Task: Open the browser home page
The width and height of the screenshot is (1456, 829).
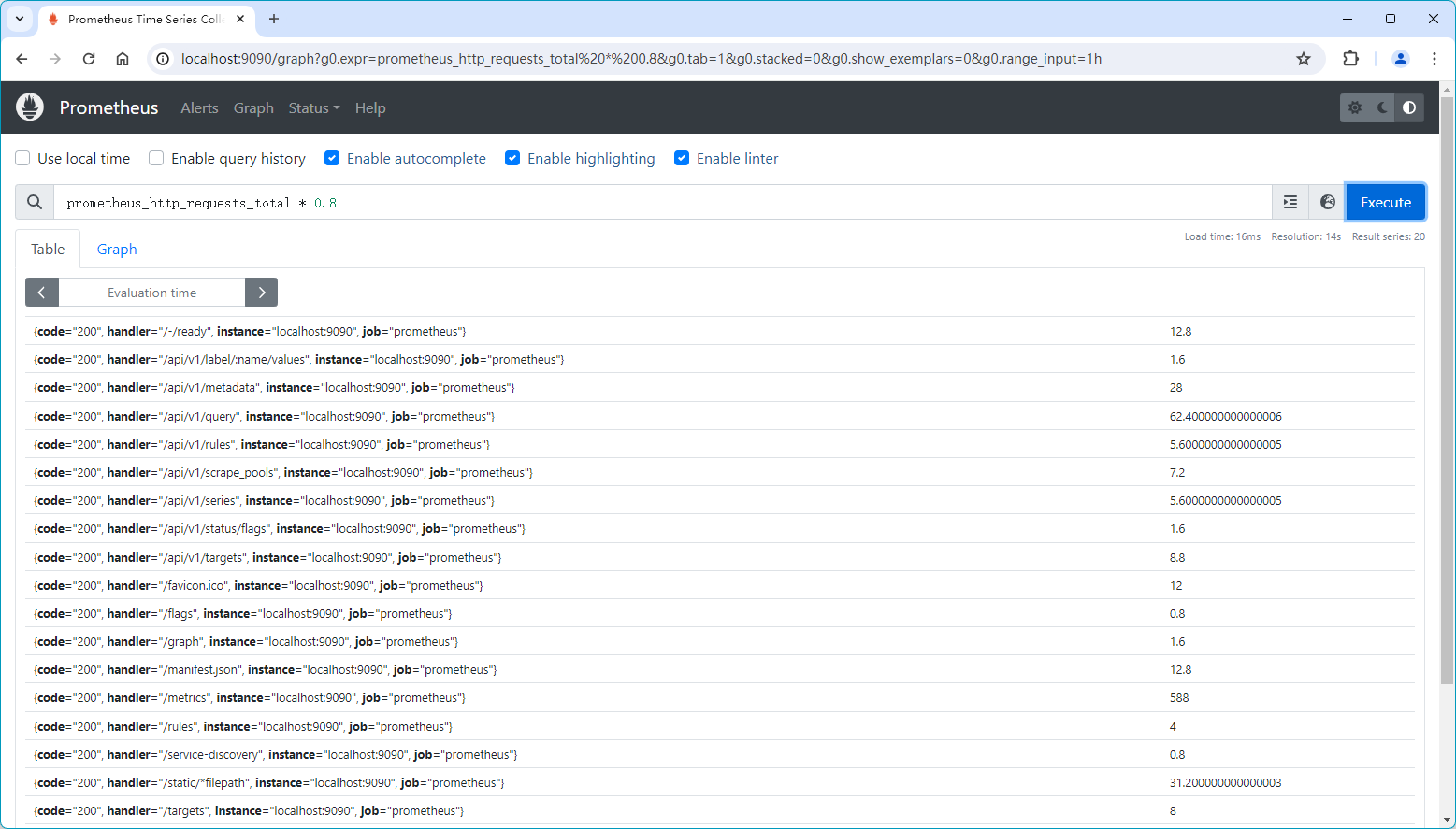Action: pyautogui.click(x=123, y=59)
